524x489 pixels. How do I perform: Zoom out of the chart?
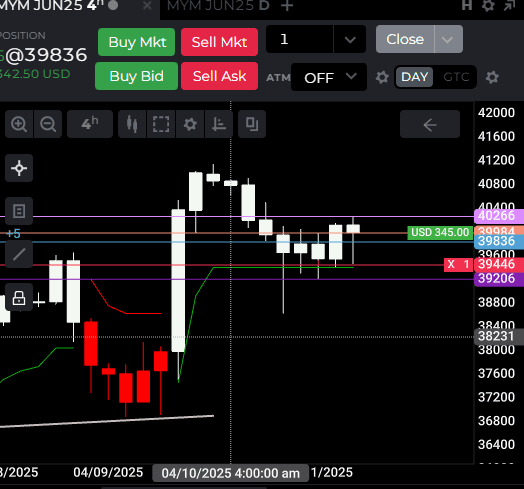click(48, 124)
